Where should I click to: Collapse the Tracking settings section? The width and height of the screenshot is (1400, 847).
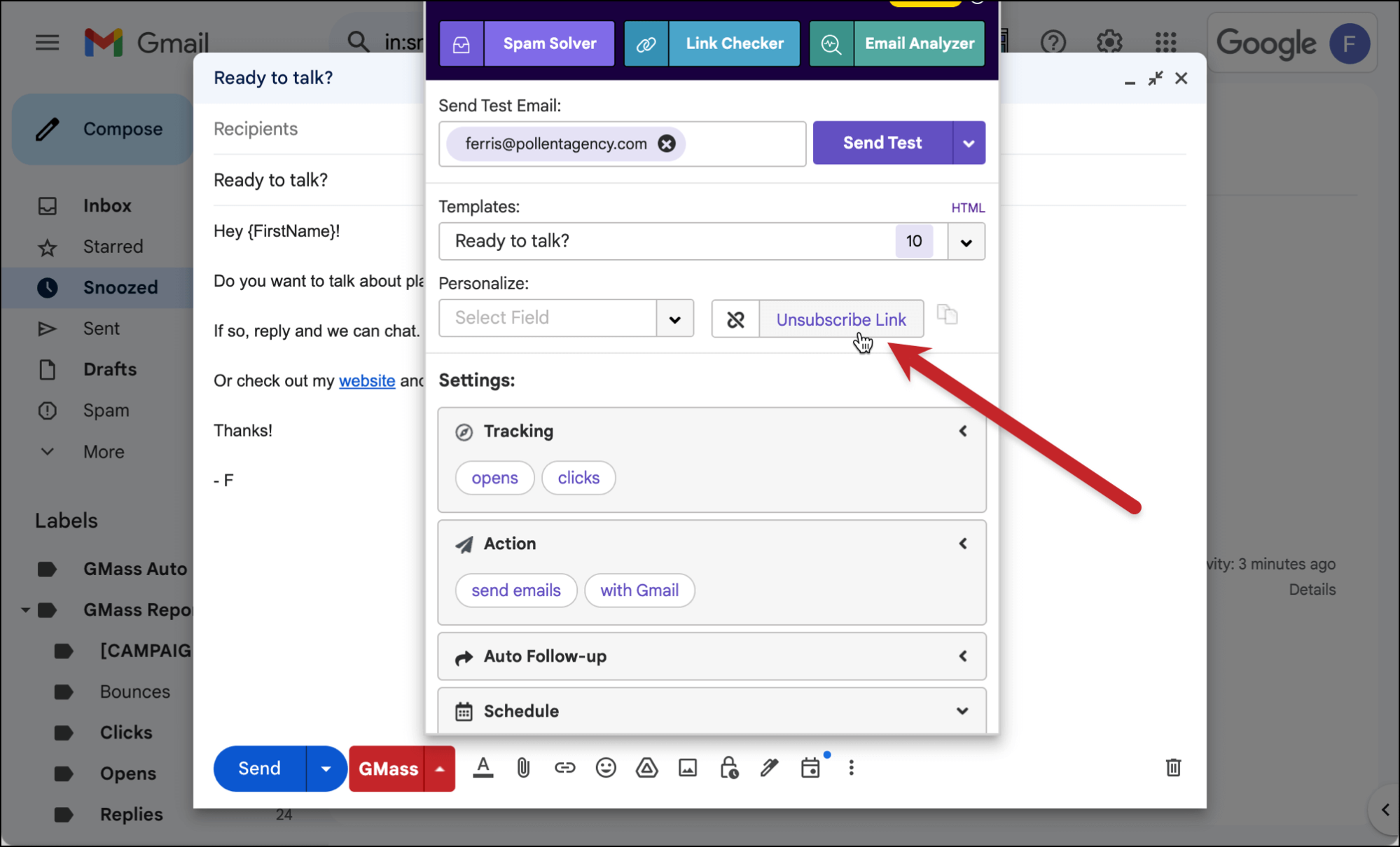point(963,432)
